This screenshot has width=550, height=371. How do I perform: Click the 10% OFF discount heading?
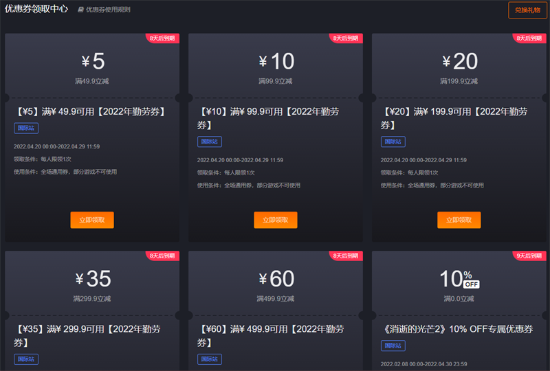pyautogui.click(x=460, y=279)
